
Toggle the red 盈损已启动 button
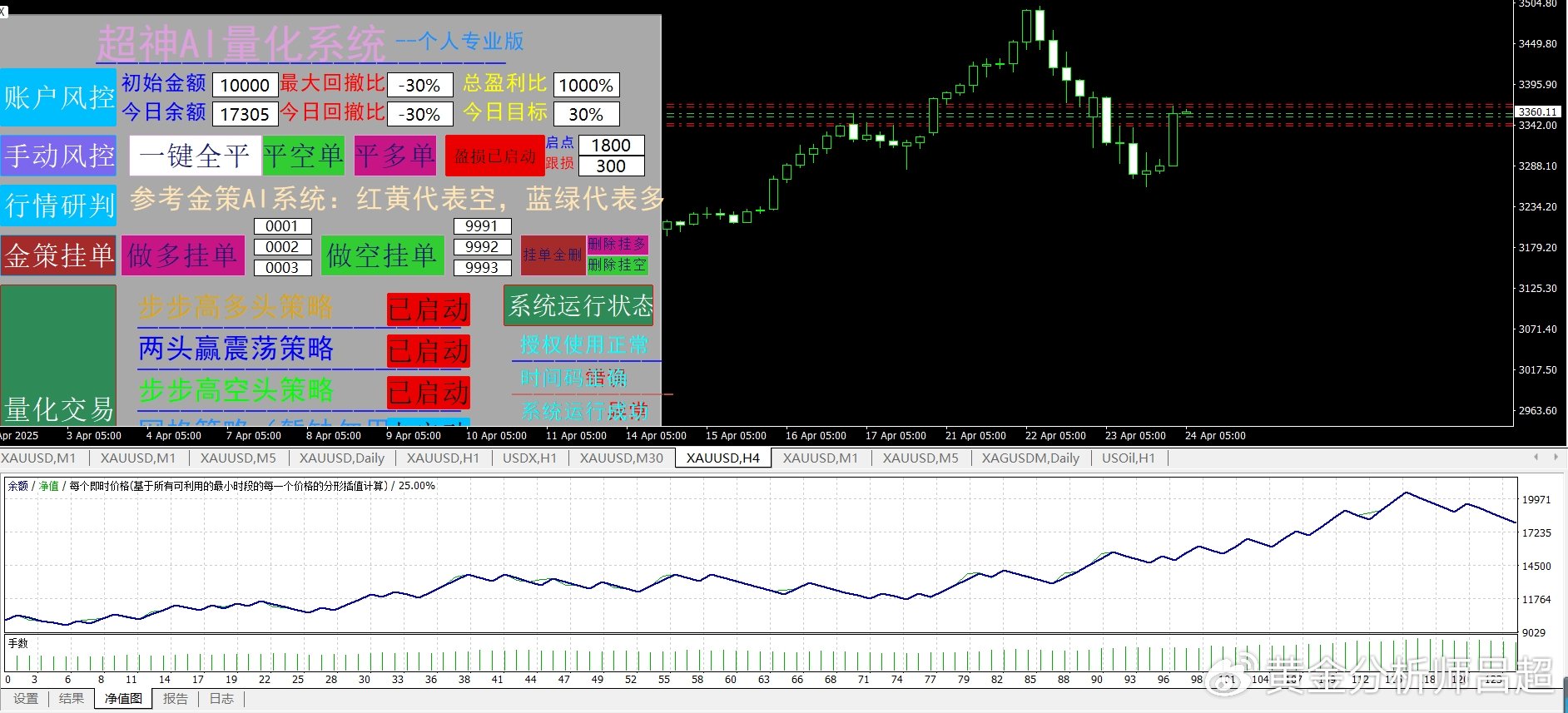pos(495,156)
